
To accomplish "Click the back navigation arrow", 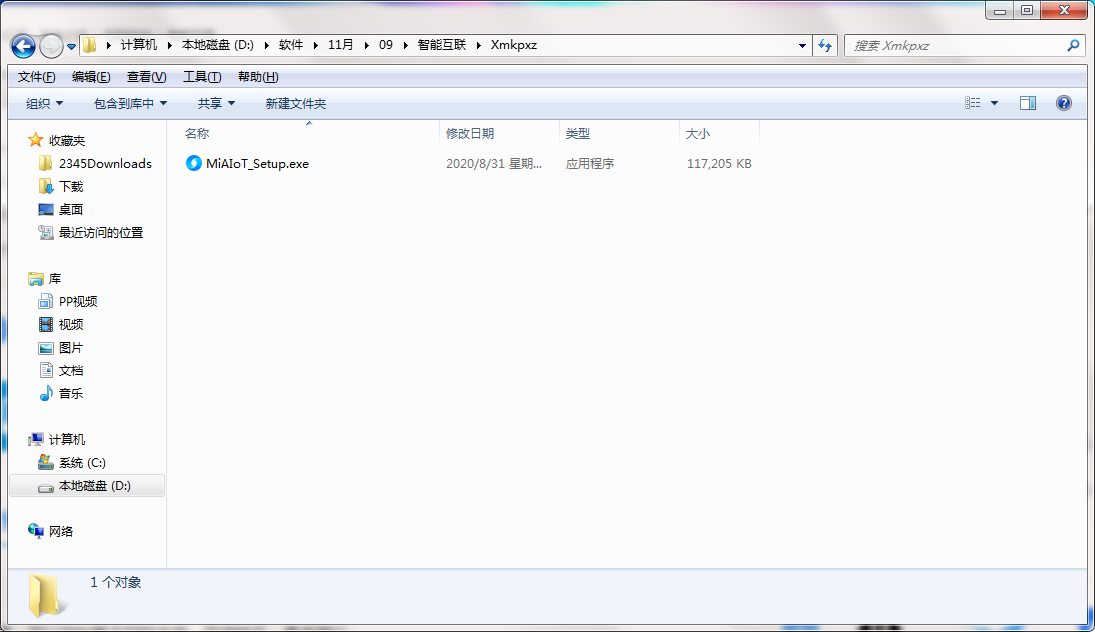I will tap(22, 46).
